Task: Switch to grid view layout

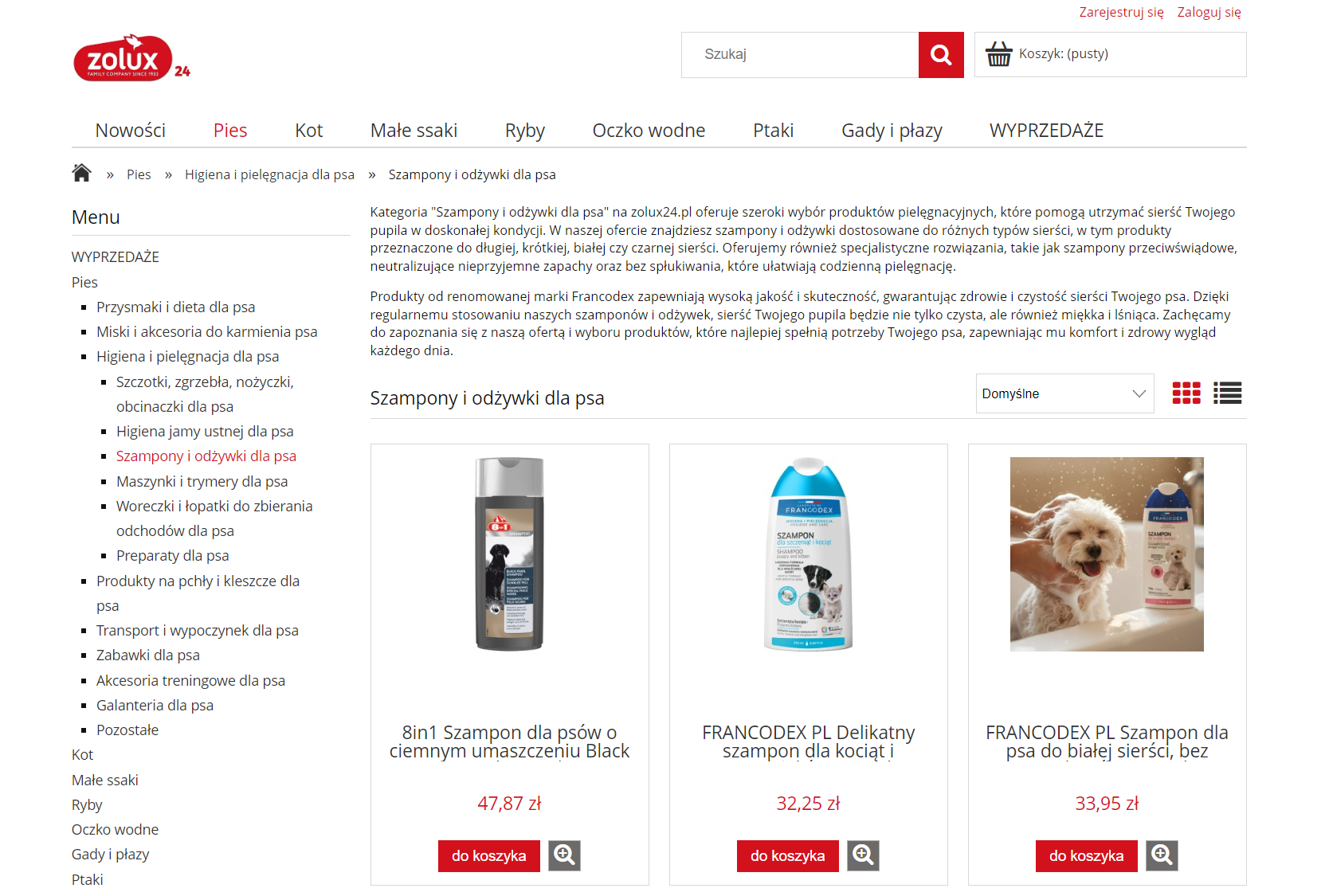Action: click(x=1186, y=393)
